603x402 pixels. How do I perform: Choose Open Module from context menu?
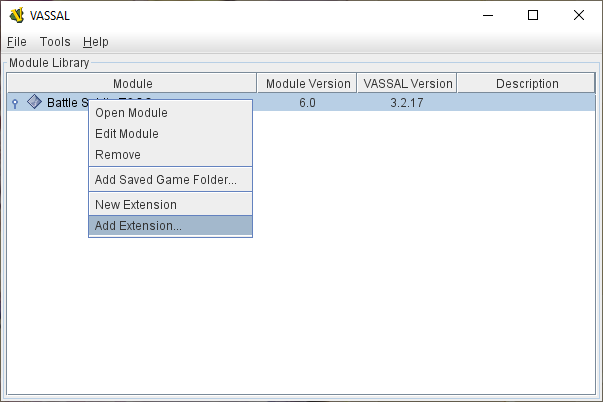(x=170, y=113)
